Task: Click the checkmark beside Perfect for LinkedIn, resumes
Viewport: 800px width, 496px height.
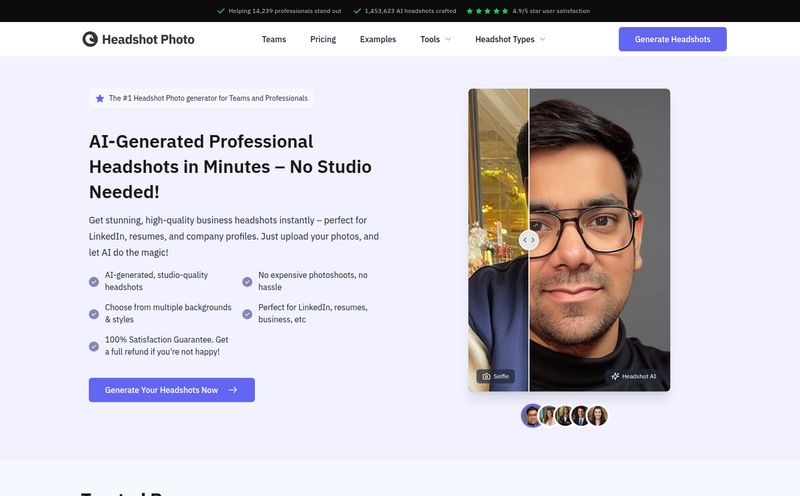Action: point(247,314)
